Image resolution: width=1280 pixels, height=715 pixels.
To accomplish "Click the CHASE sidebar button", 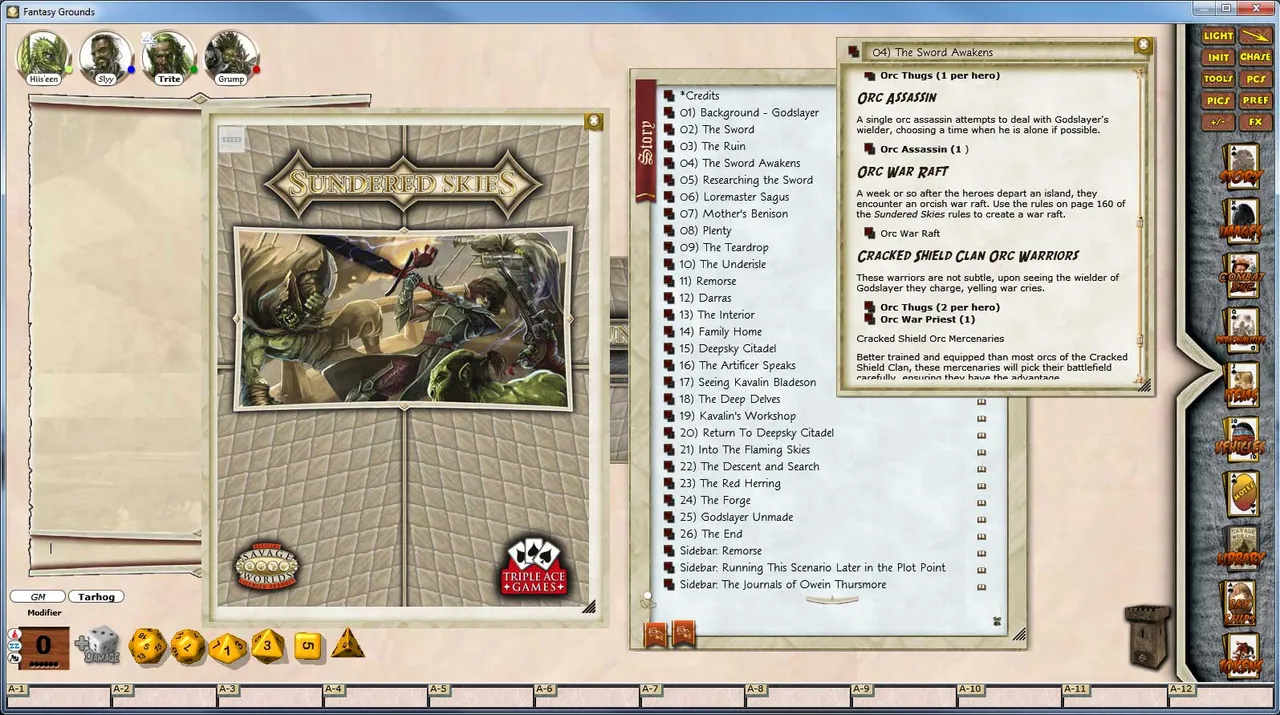I will pos(1255,58).
